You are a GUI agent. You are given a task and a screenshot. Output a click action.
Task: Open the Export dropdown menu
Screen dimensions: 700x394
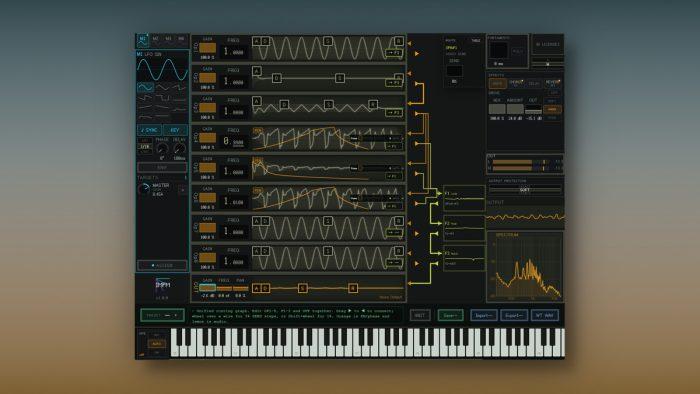pyautogui.click(x=514, y=315)
